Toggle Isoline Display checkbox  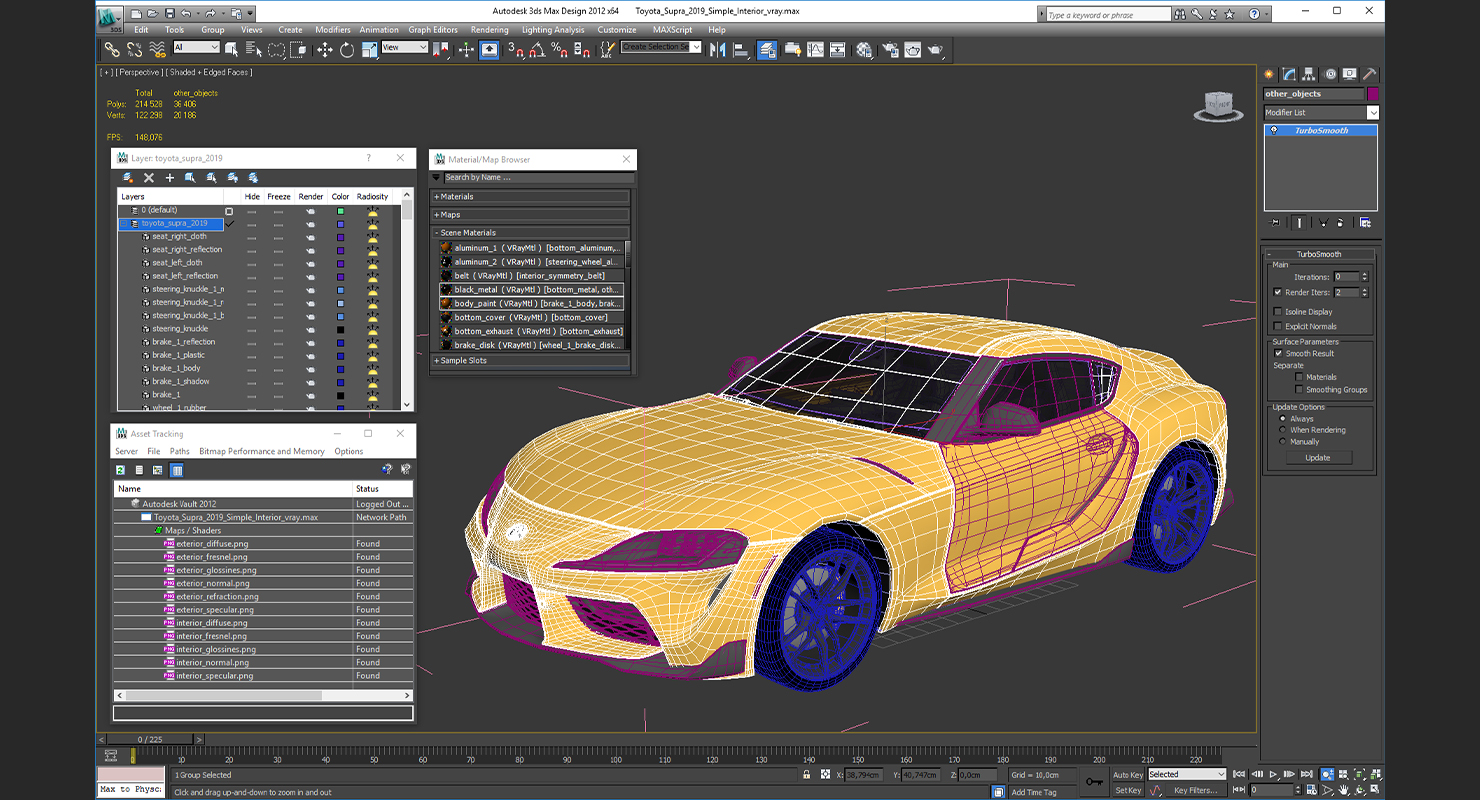[x=1278, y=312]
